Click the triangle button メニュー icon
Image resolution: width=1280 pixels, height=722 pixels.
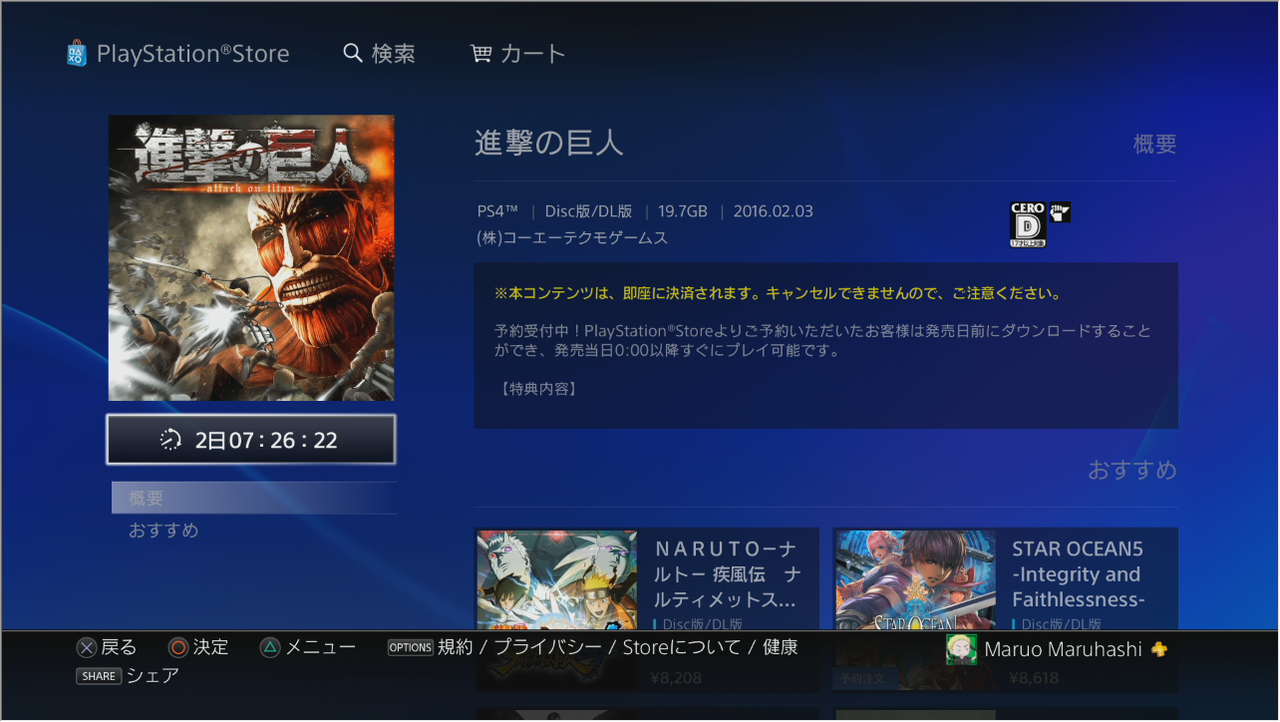[x=270, y=648]
